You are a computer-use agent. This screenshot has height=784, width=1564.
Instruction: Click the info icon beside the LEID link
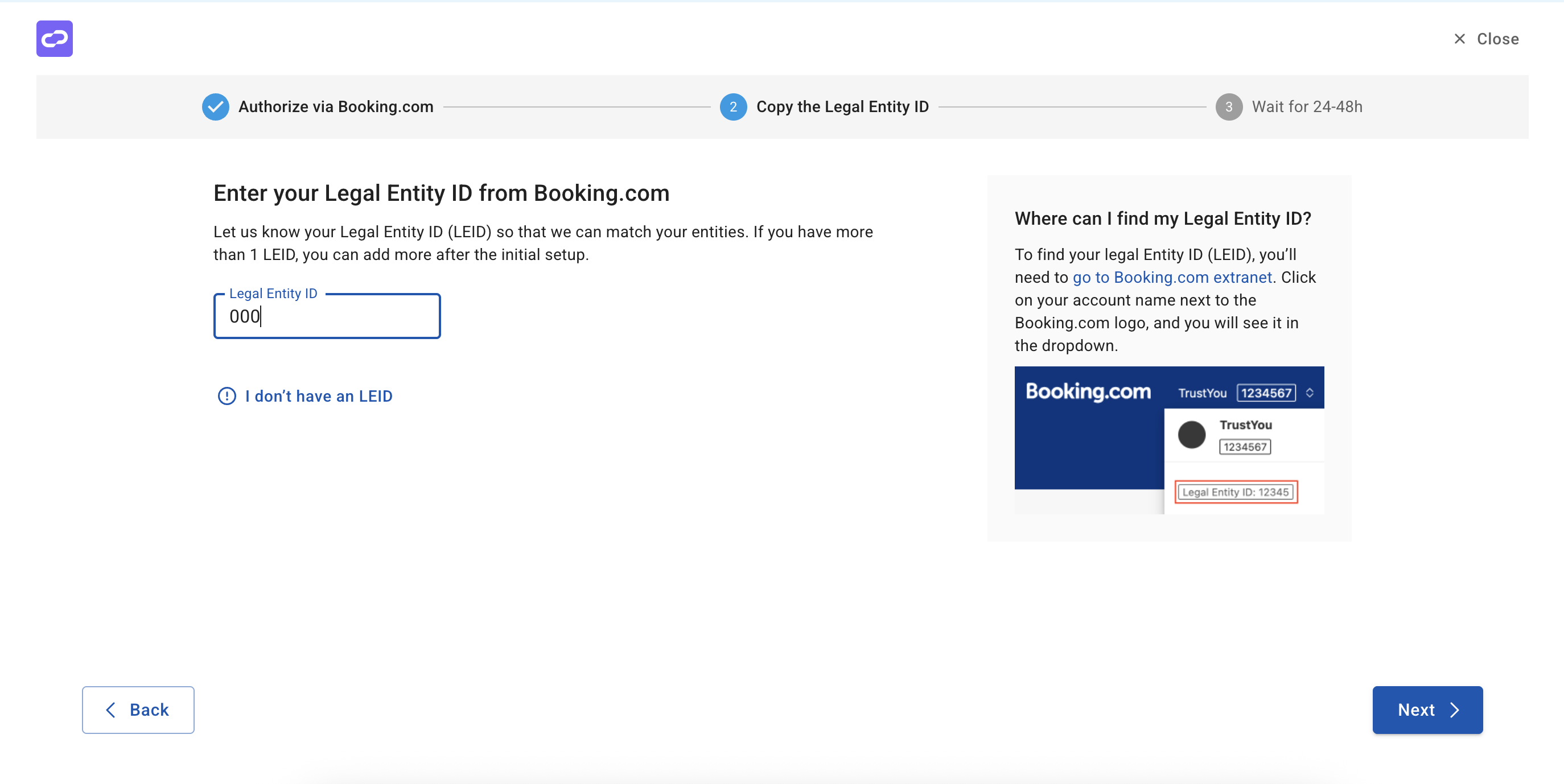(227, 396)
